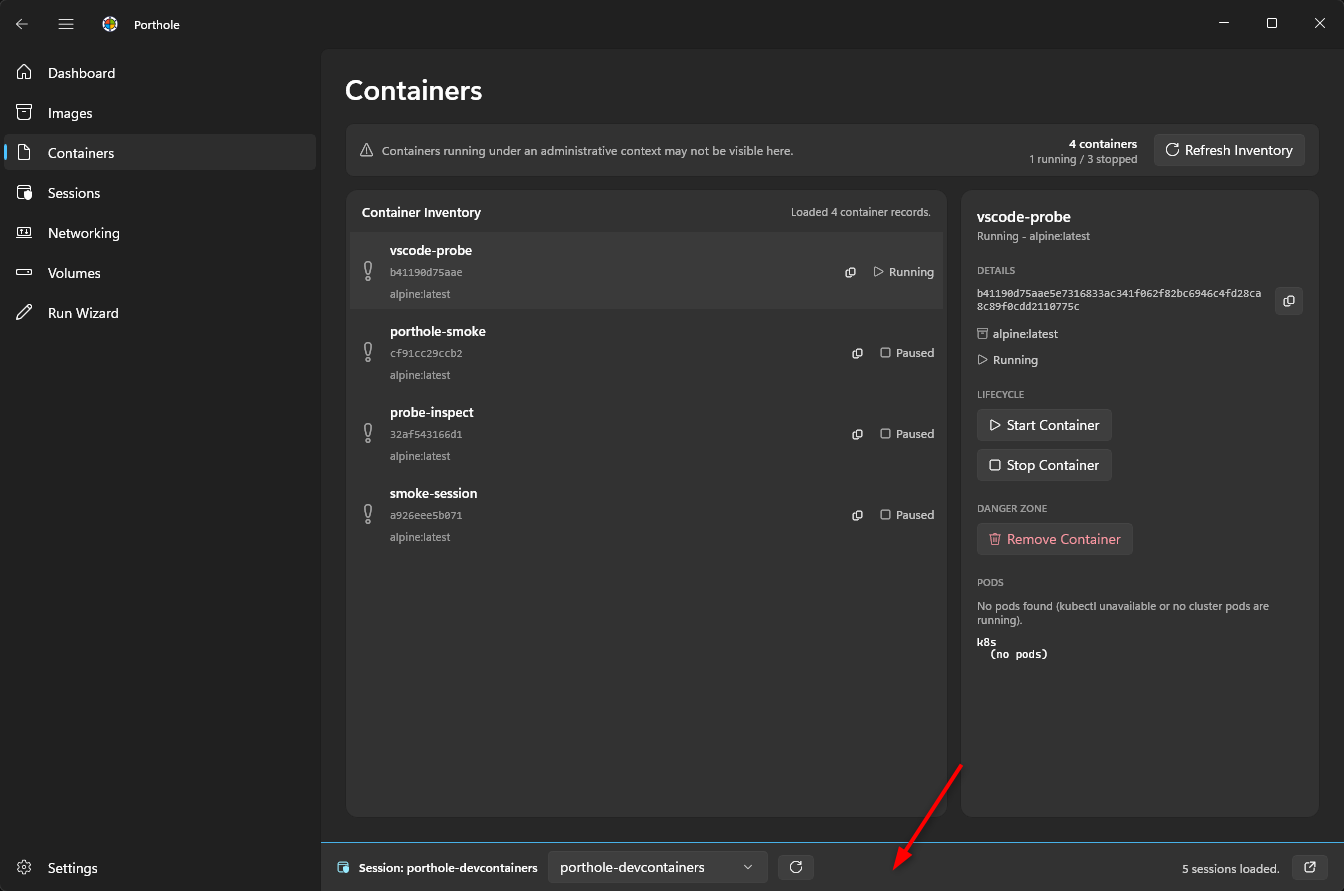Click 'Loaded 4 container records.' text
The image size is (1344, 891).
click(x=861, y=212)
